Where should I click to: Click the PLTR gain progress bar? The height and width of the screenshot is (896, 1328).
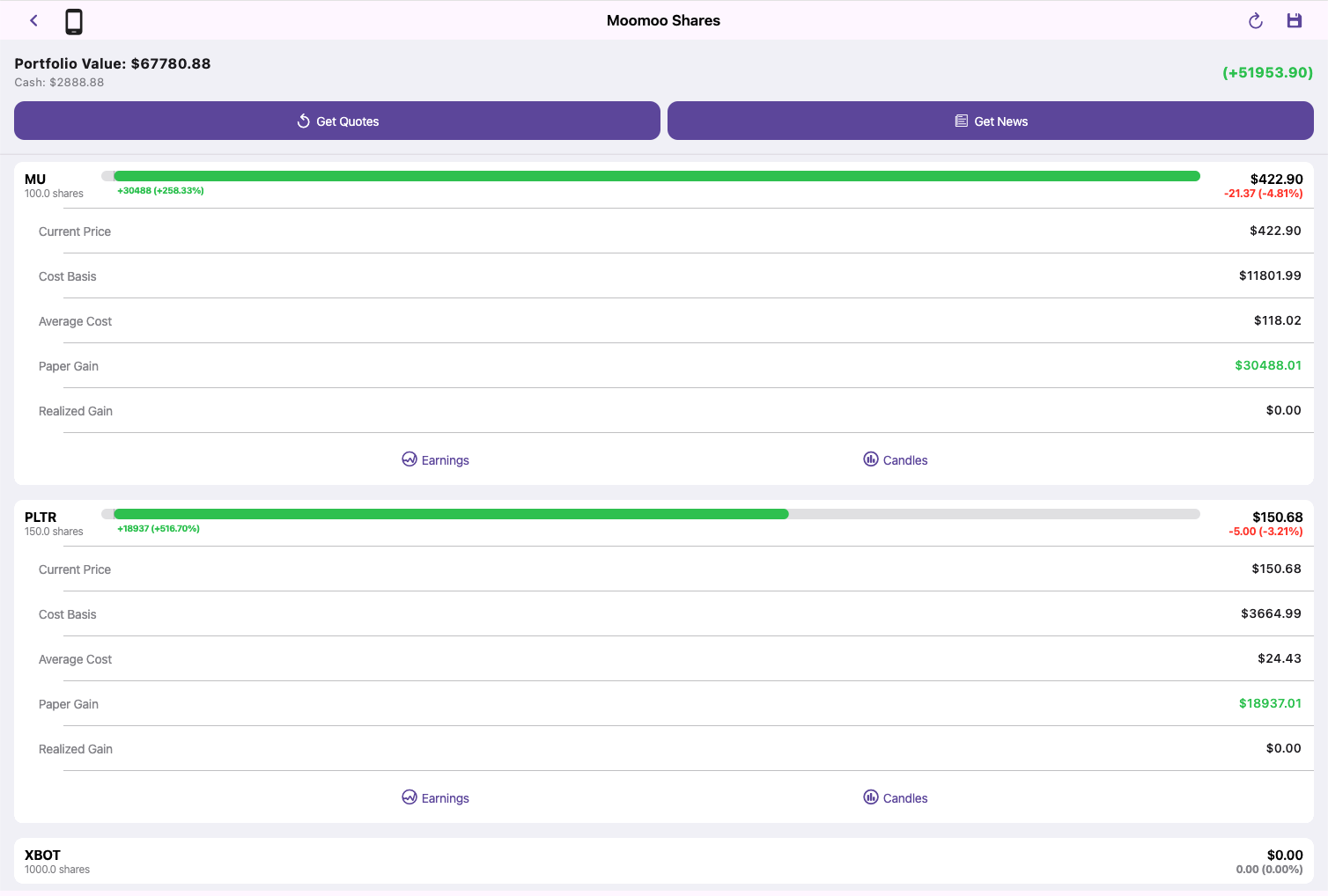coord(652,513)
